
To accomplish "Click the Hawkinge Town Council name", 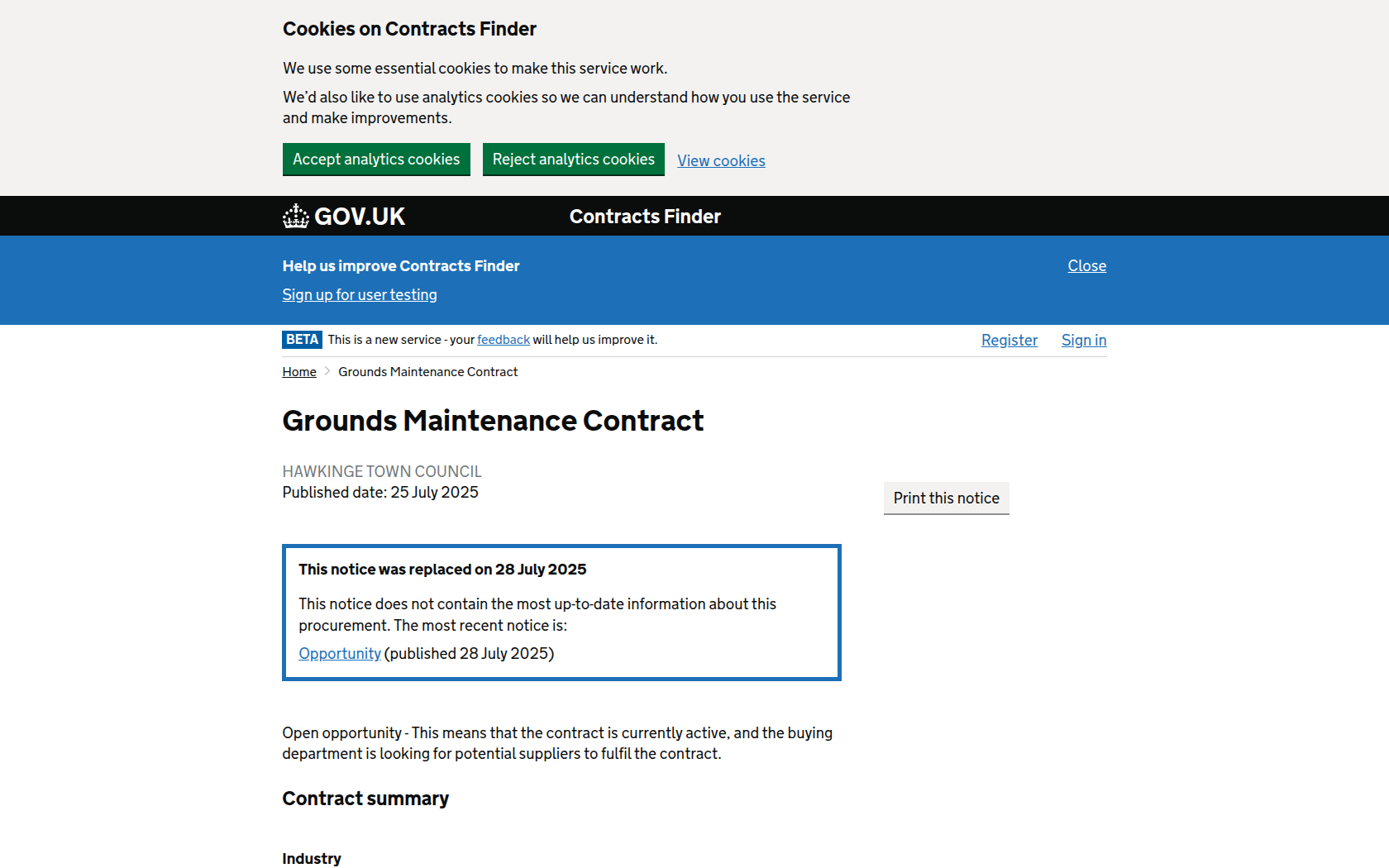I will point(382,471).
